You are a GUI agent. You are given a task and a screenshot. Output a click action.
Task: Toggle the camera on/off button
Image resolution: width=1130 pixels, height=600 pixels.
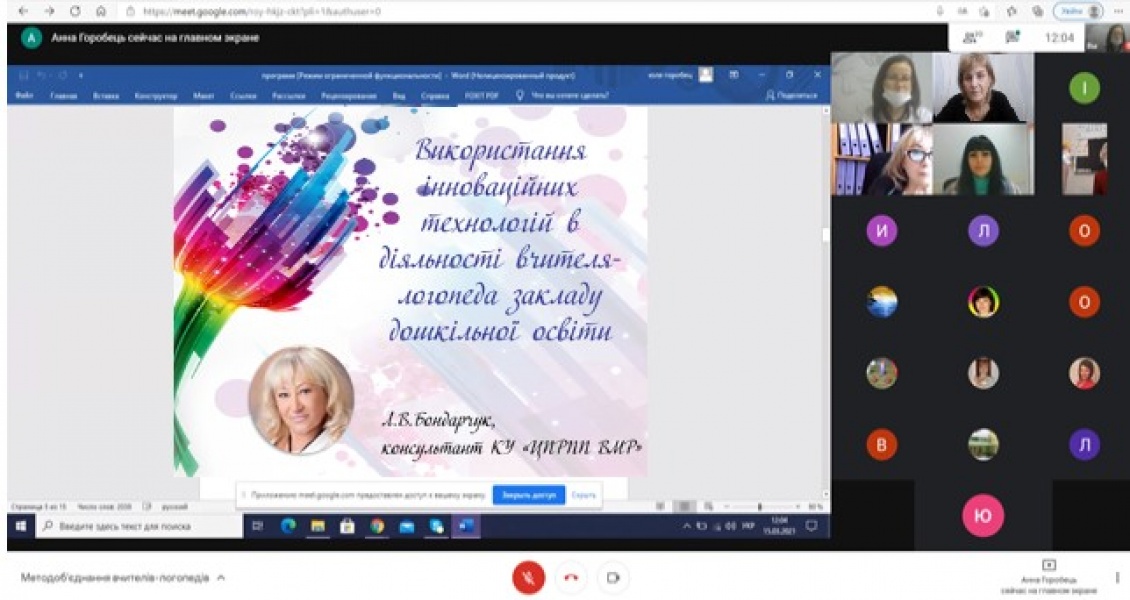(613, 577)
